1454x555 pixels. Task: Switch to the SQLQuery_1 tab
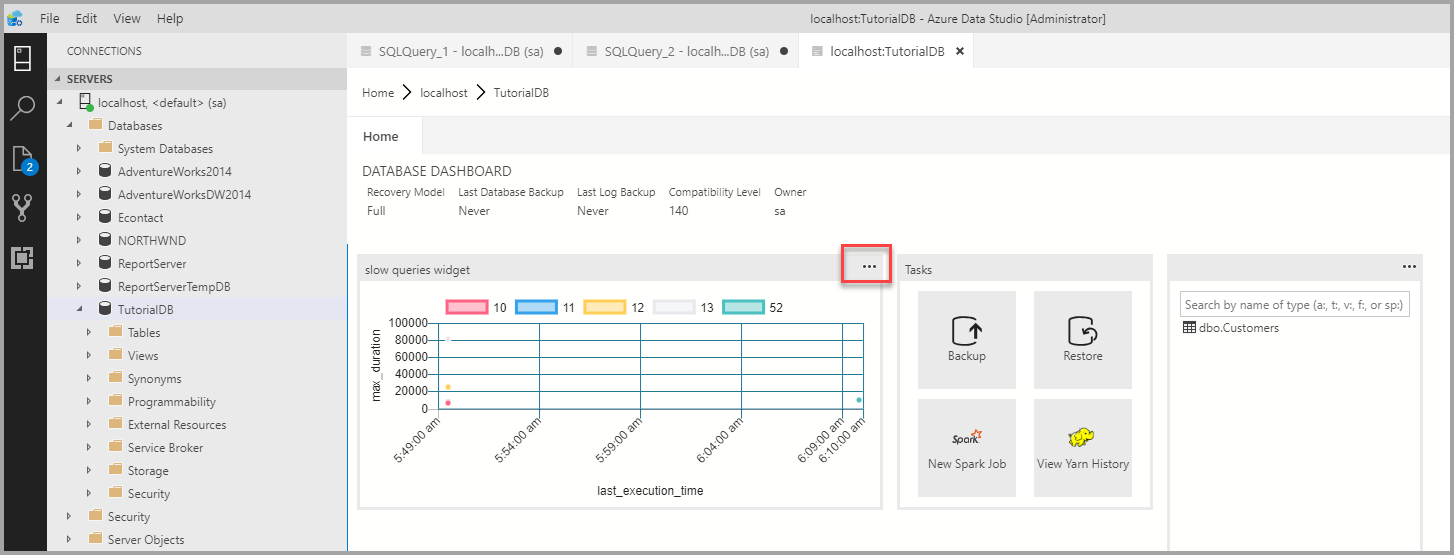click(457, 51)
